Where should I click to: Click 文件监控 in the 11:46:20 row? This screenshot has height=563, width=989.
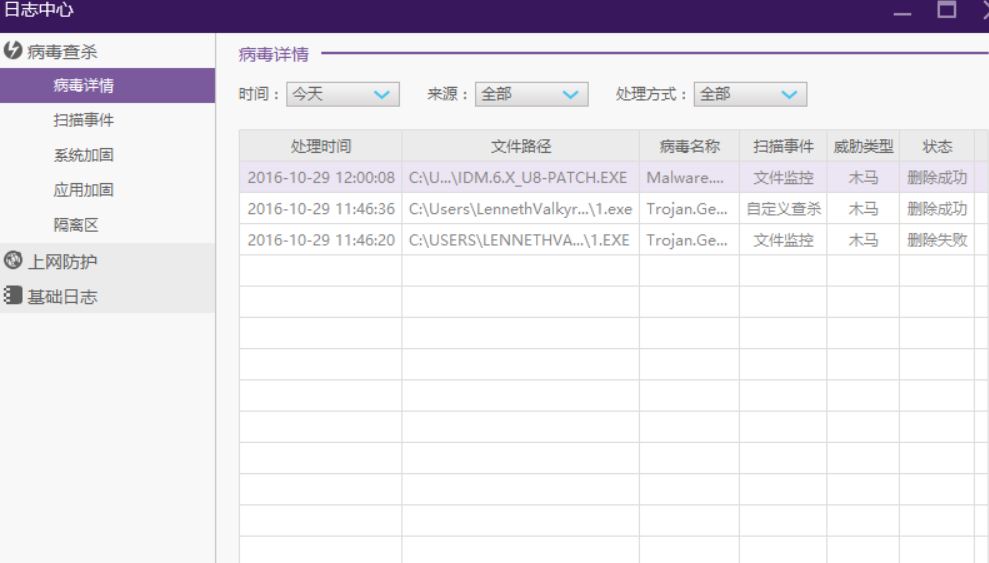pos(783,240)
